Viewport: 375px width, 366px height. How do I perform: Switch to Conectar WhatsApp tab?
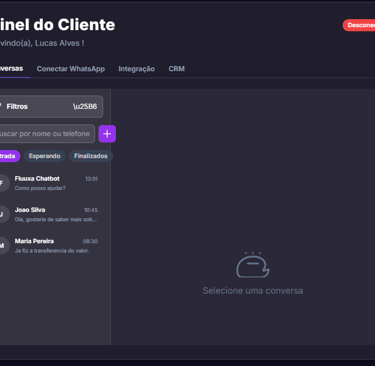[71, 69]
